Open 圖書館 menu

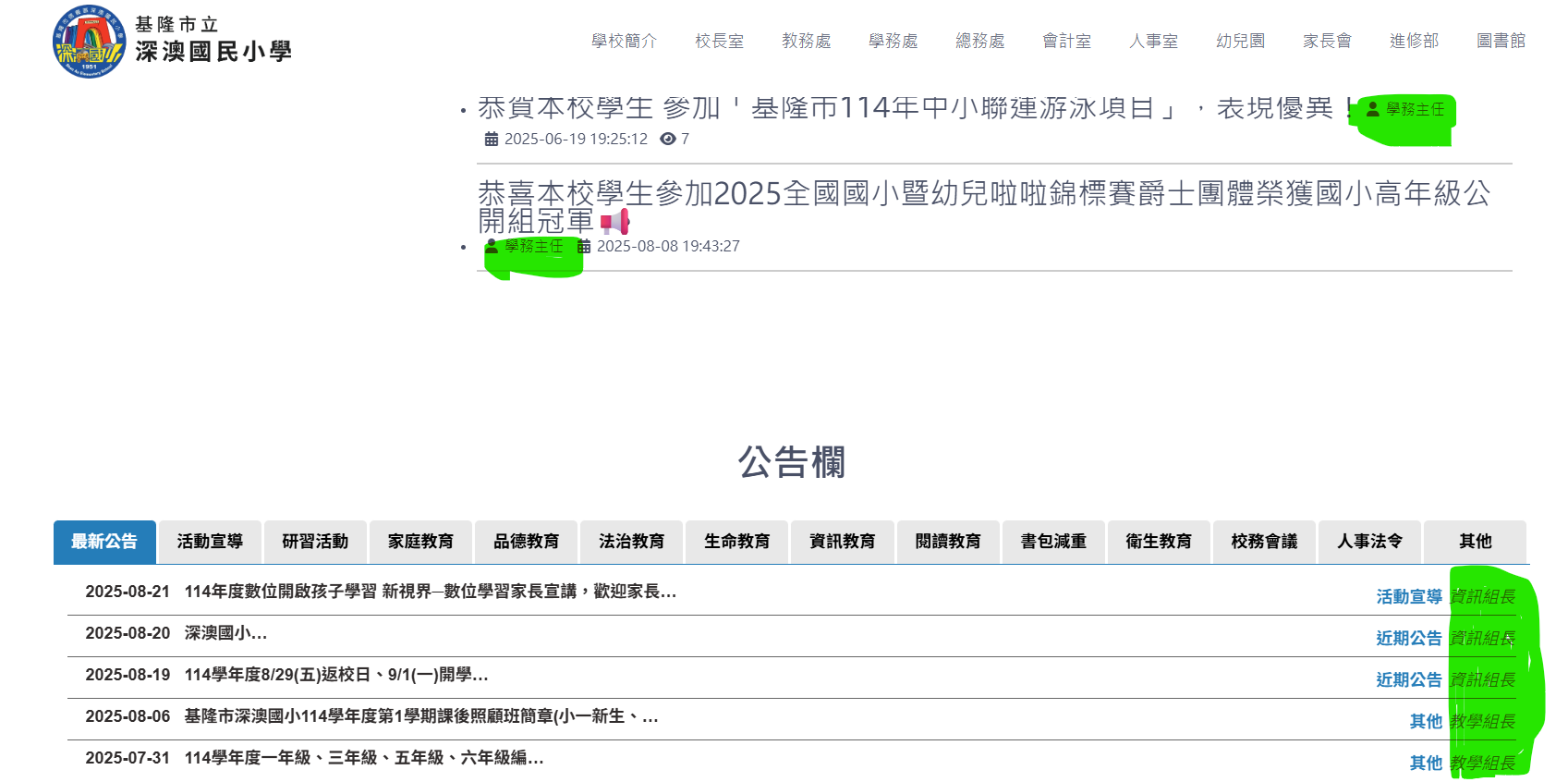click(1501, 41)
